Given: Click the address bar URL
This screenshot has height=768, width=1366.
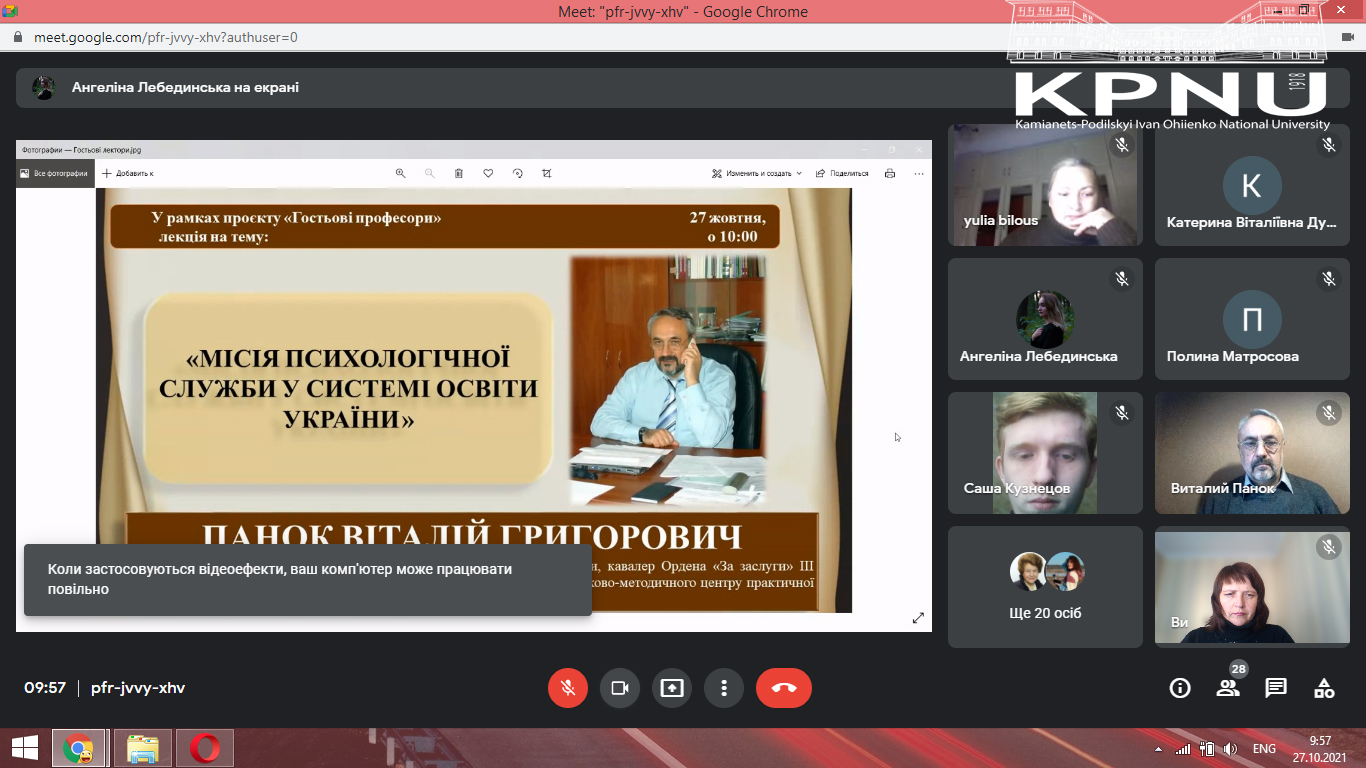Looking at the screenshot, I should click(165, 38).
